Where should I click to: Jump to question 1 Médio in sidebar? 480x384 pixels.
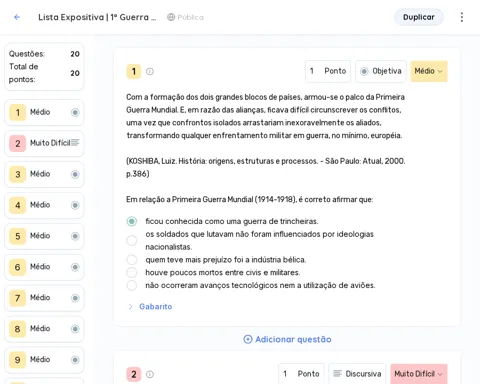pos(44,112)
